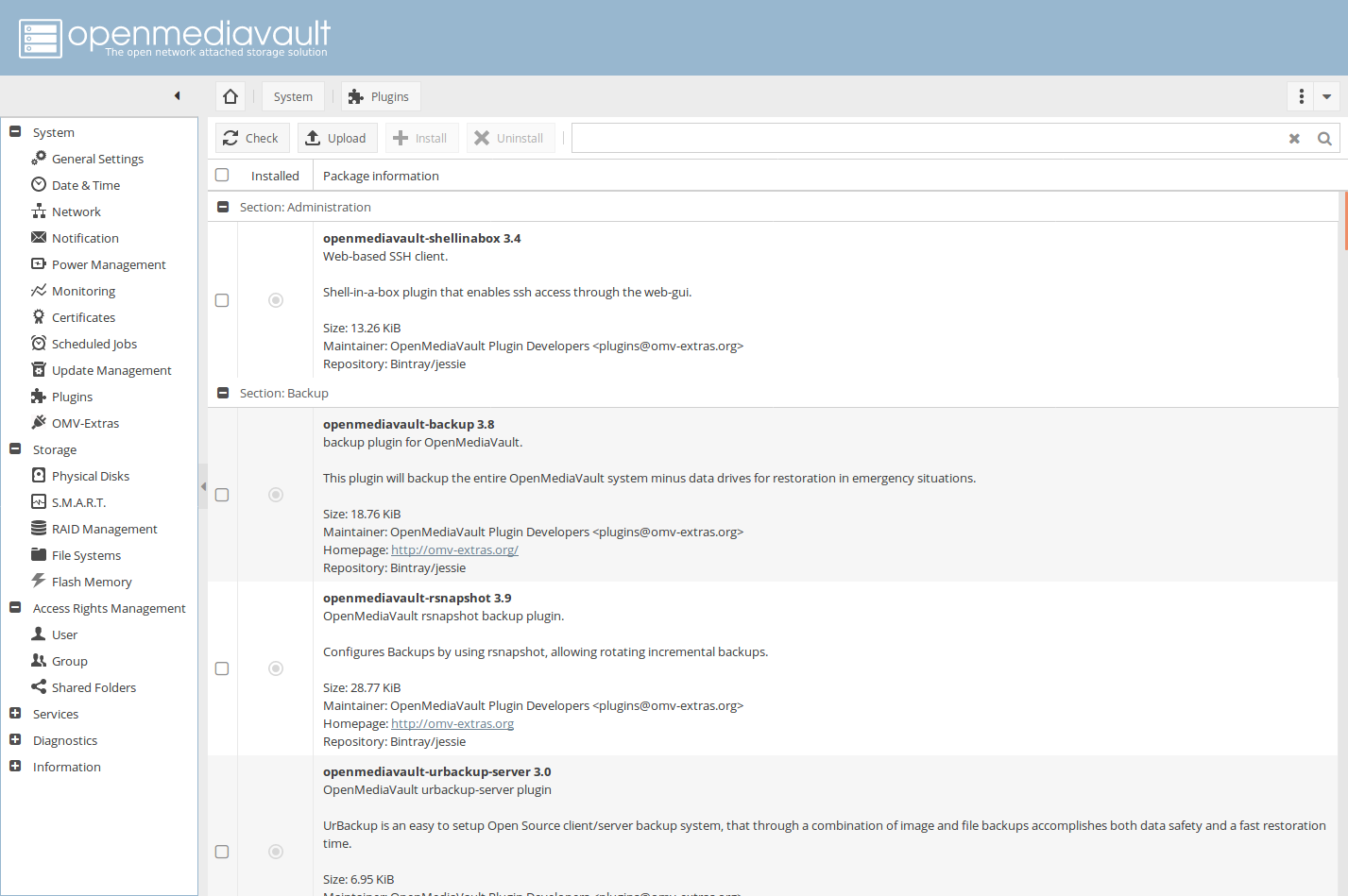This screenshot has height=896, width=1348.
Task: Clear the search field with X icon
Action: [x=1295, y=138]
